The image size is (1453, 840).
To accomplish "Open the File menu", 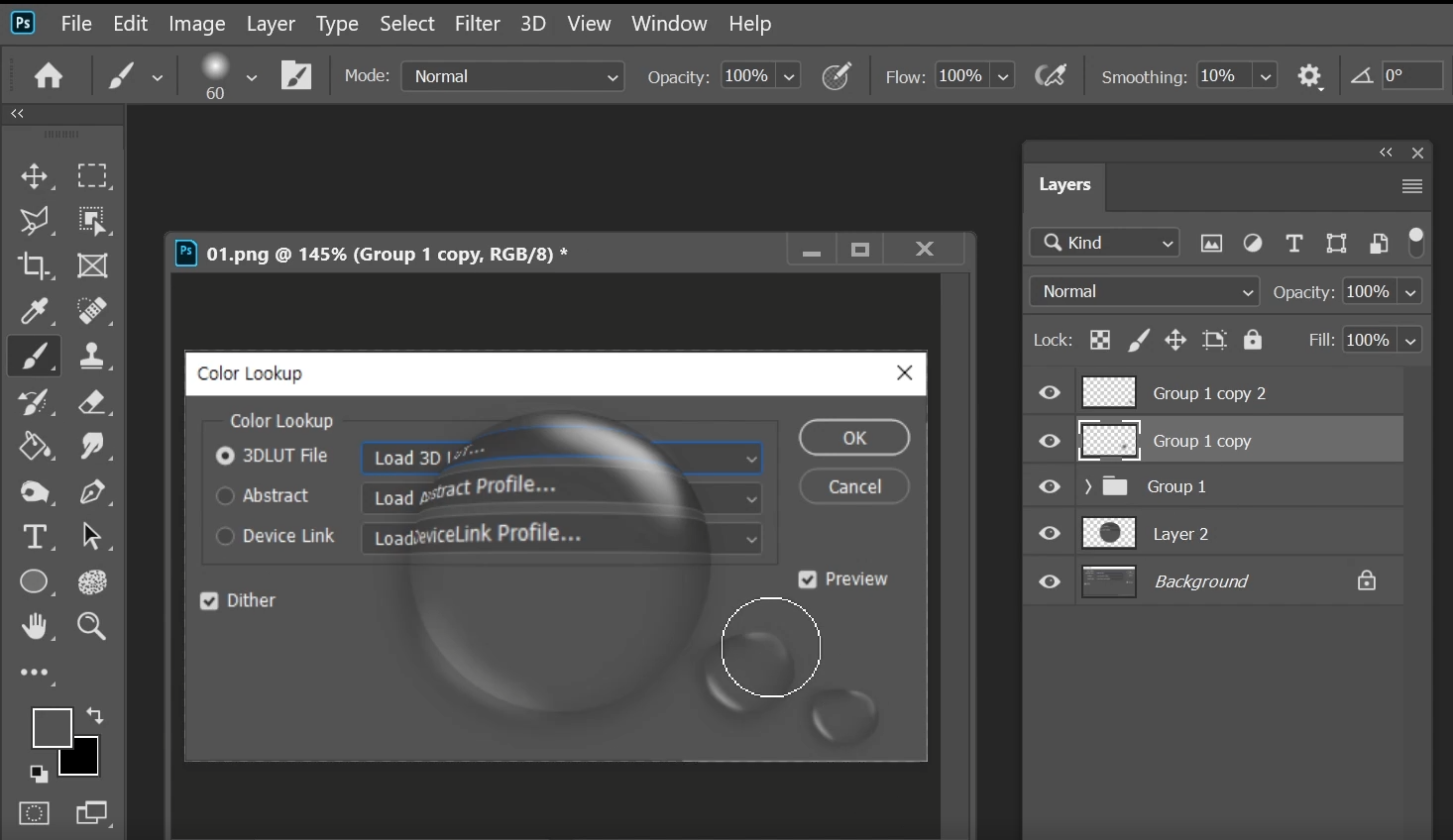I will [76, 24].
